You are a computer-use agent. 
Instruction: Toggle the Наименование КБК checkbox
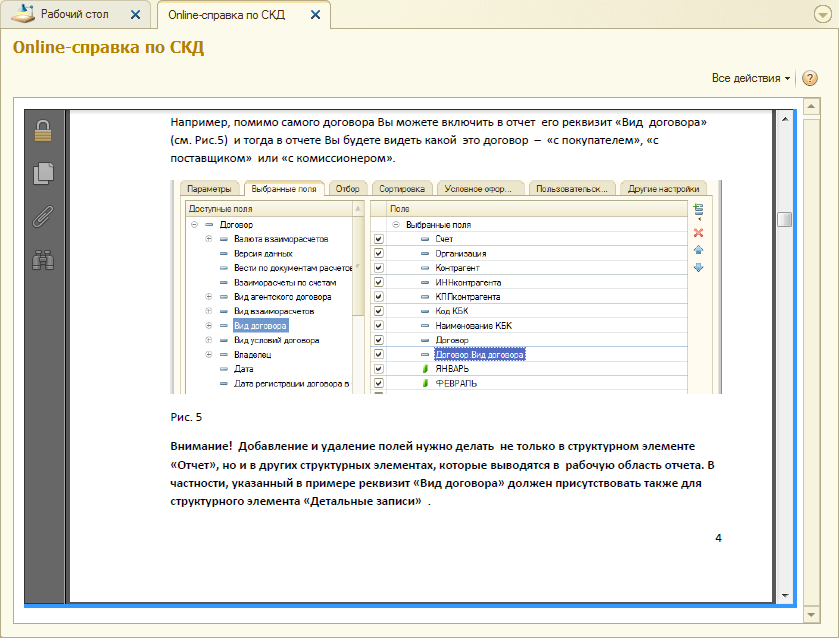click(x=379, y=325)
